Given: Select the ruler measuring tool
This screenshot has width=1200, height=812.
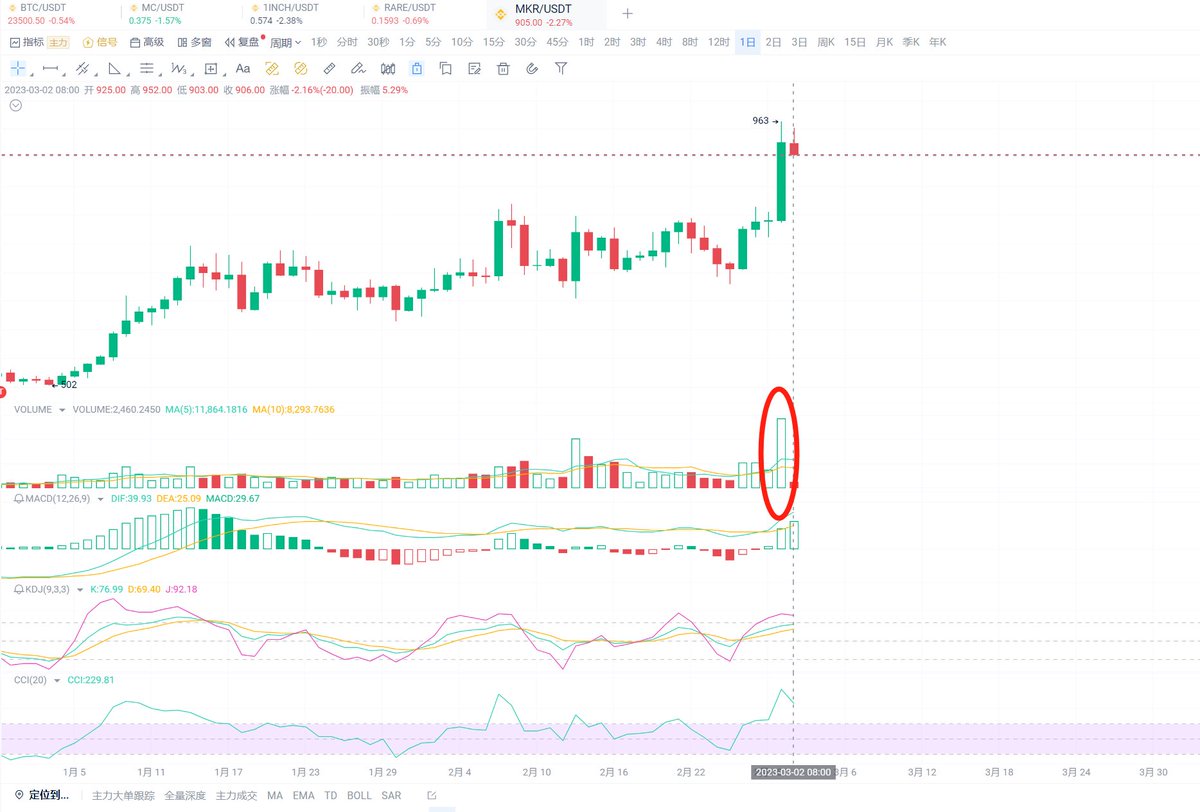Looking at the screenshot, I should click(329, 68).
